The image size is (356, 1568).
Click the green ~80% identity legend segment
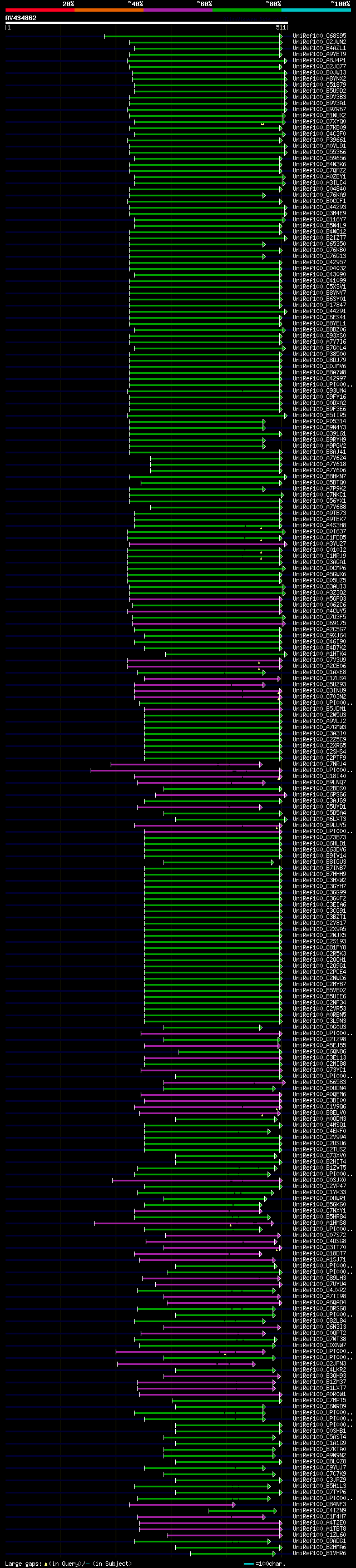tap(247, 10)
